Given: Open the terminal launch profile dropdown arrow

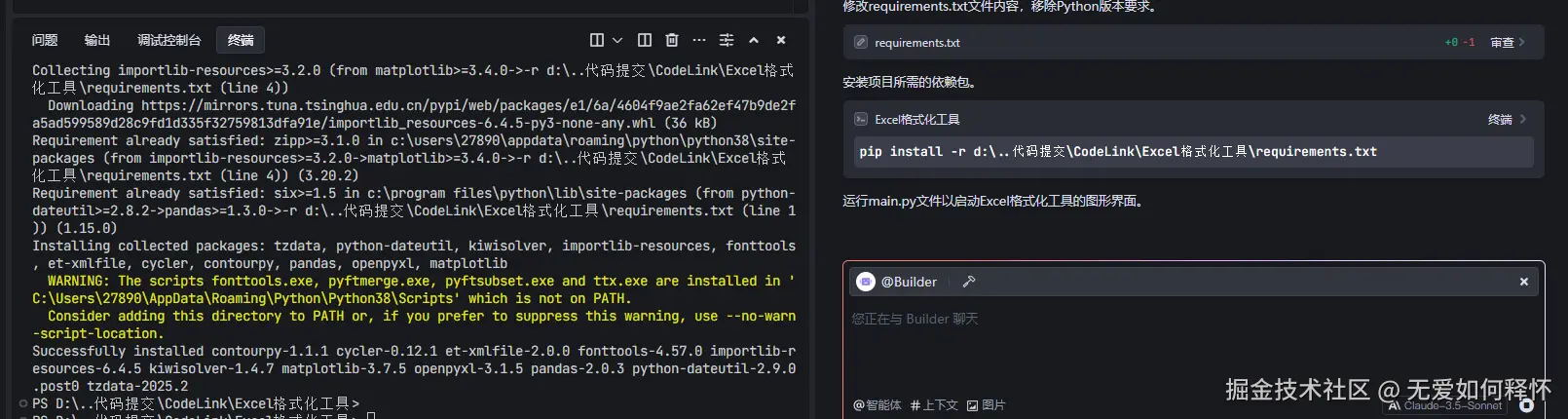Looking at the screenshot, I should (x=617, y=40).
